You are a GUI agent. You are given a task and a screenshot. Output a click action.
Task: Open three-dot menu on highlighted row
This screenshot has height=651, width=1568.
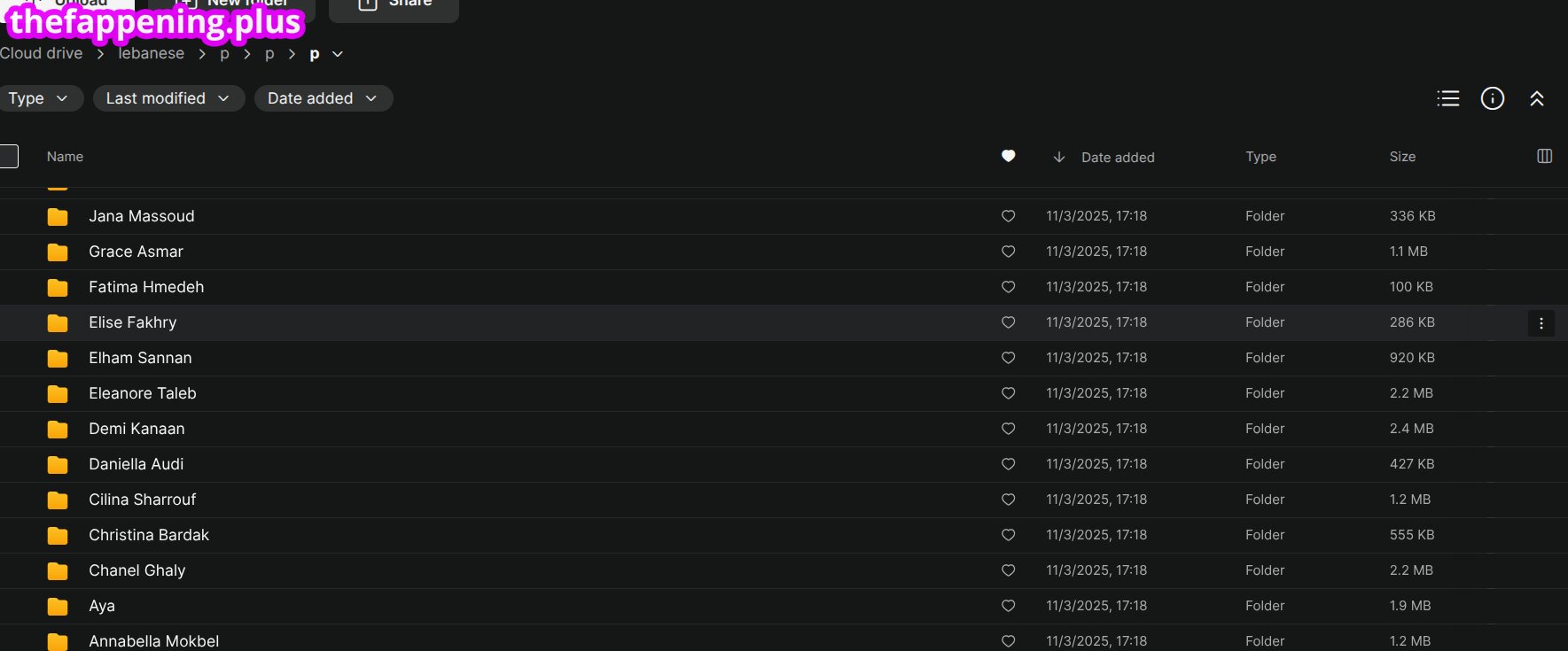click(x=1541, y=323)
